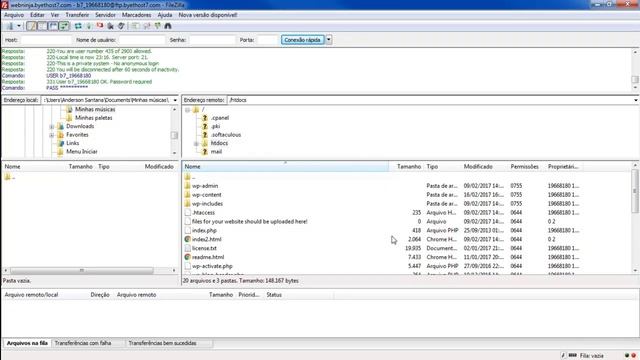Select the readme.html Chrome file icon
Screen dimensions: 640x360
point(188,258)
